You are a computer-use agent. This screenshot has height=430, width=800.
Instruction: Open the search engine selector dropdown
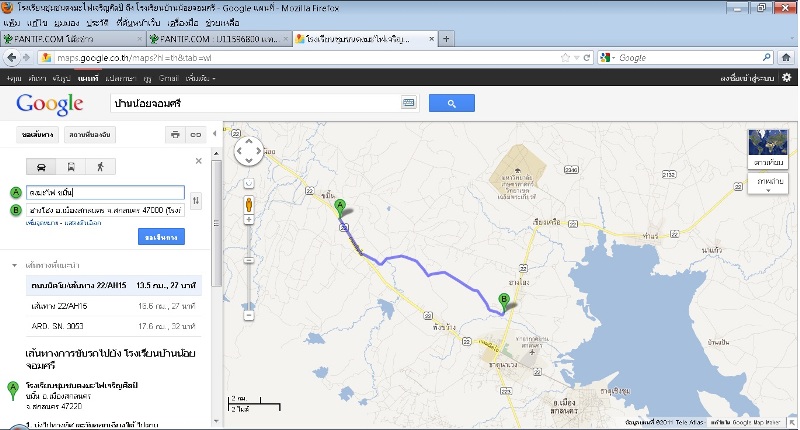point(608,58)
